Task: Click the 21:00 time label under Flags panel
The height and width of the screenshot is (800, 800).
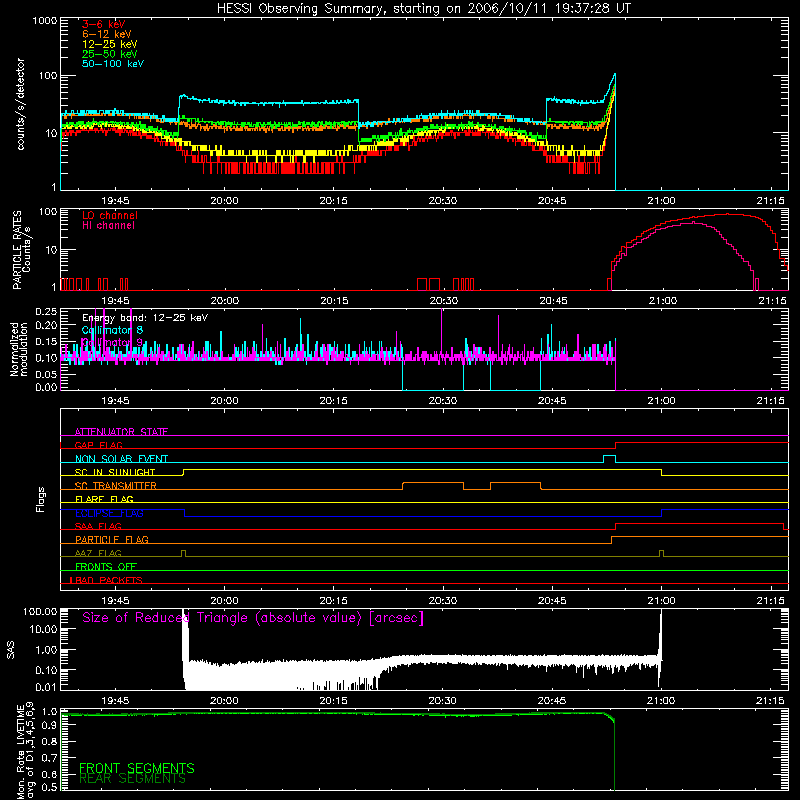Action: [x=661, y=601]
